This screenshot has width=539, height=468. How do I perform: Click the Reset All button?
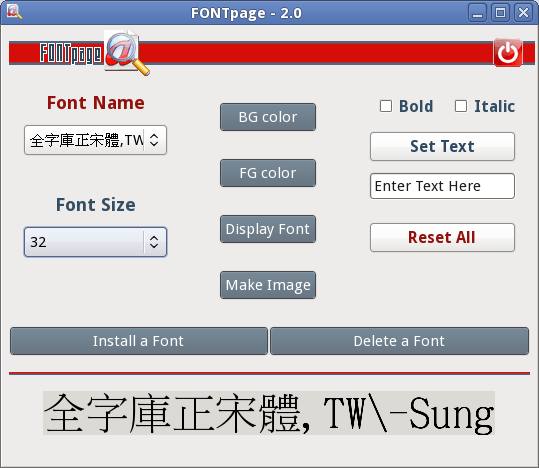click(x=442, y=238)
